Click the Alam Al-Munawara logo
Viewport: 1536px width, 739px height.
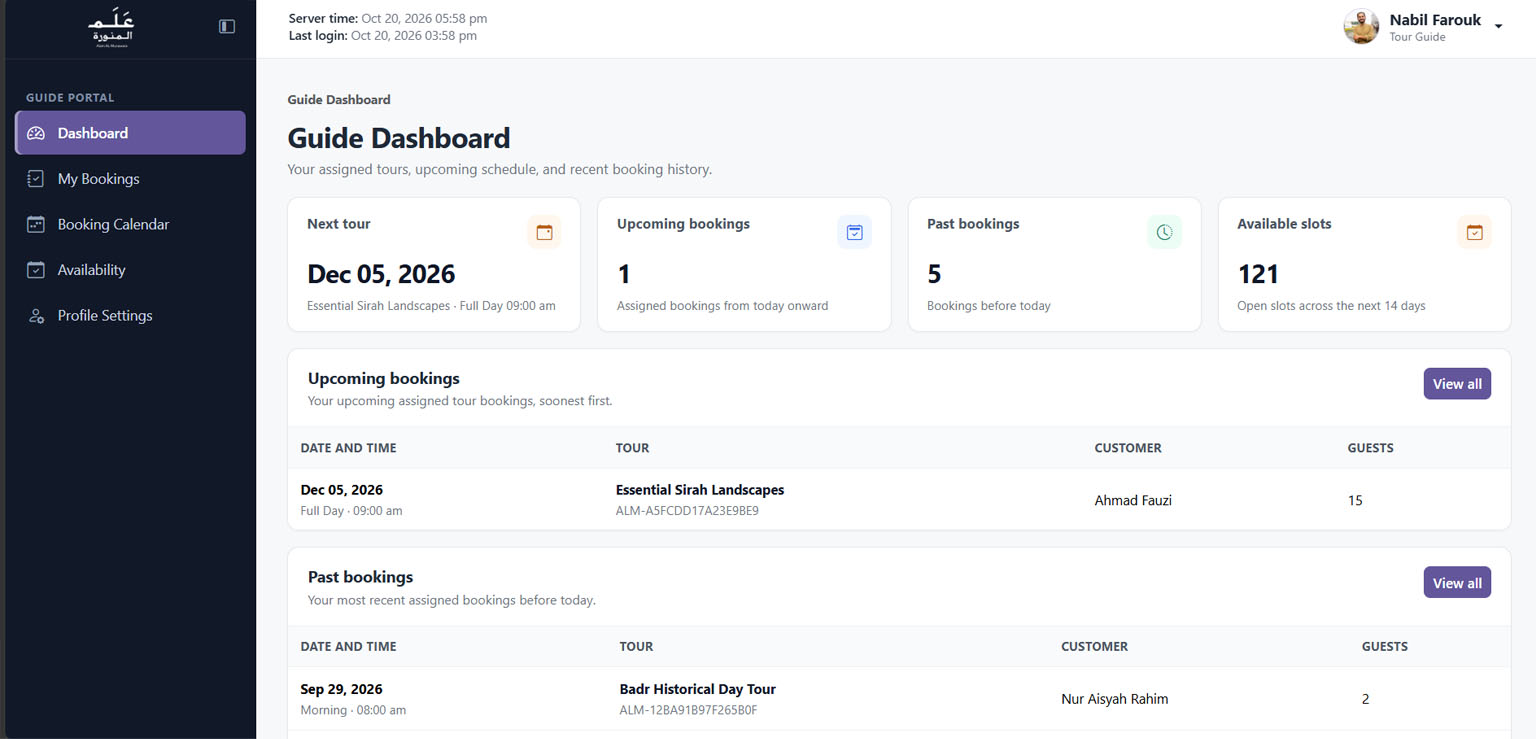pos(111,27)
